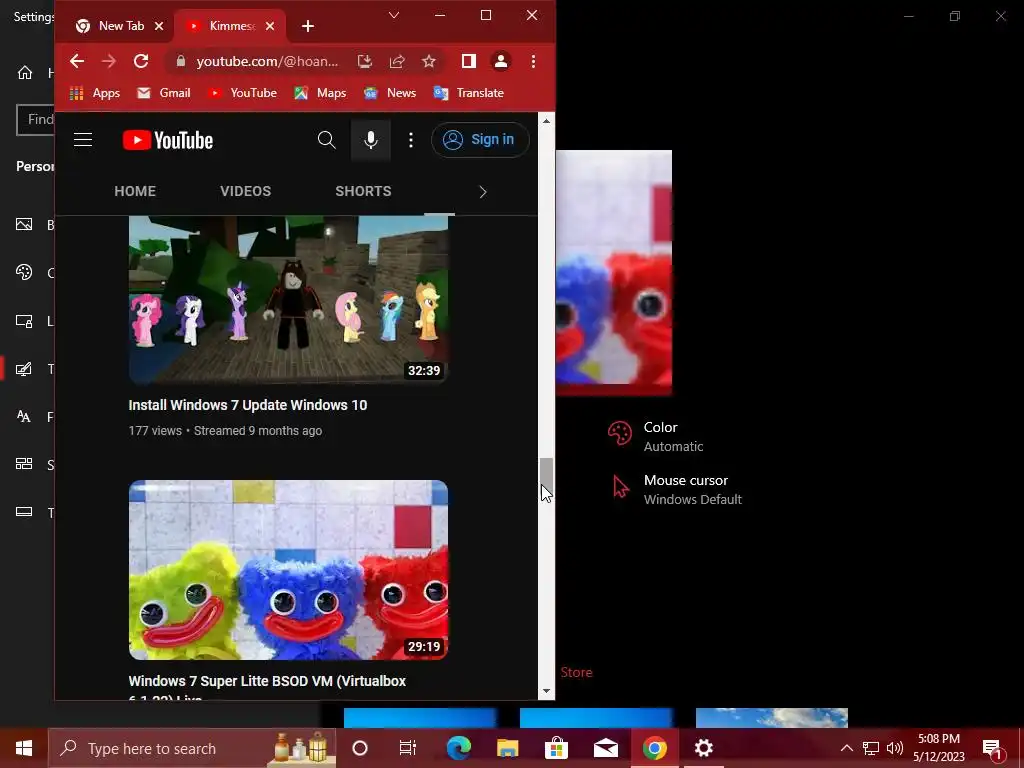This screenshot has height=768, width=1024.
Task: Select Mouse cursor Windows Default in Settings
Action: pyautogui.click(x=677, y=489)
